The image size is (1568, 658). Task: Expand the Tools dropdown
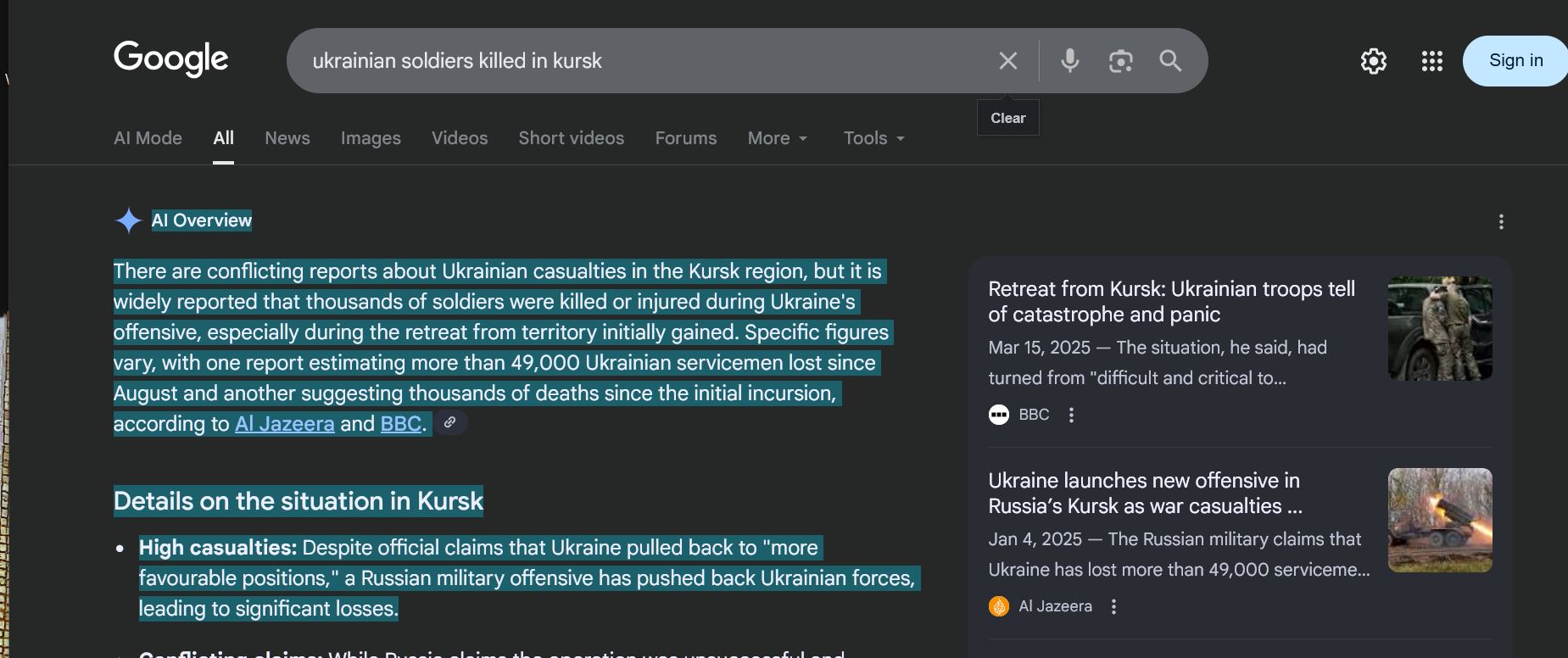click(873, 138)
